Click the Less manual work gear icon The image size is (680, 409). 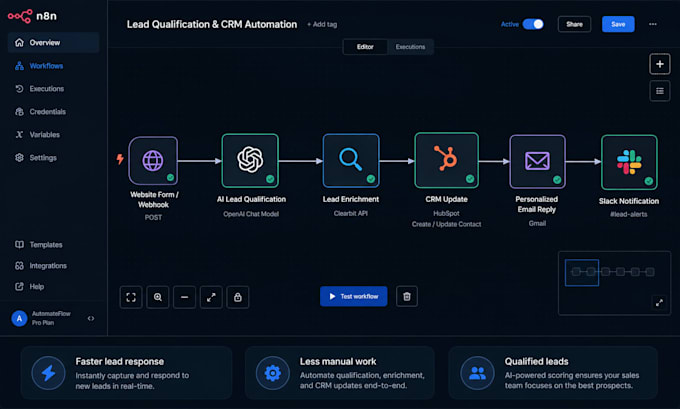click(x=272, y=373)
